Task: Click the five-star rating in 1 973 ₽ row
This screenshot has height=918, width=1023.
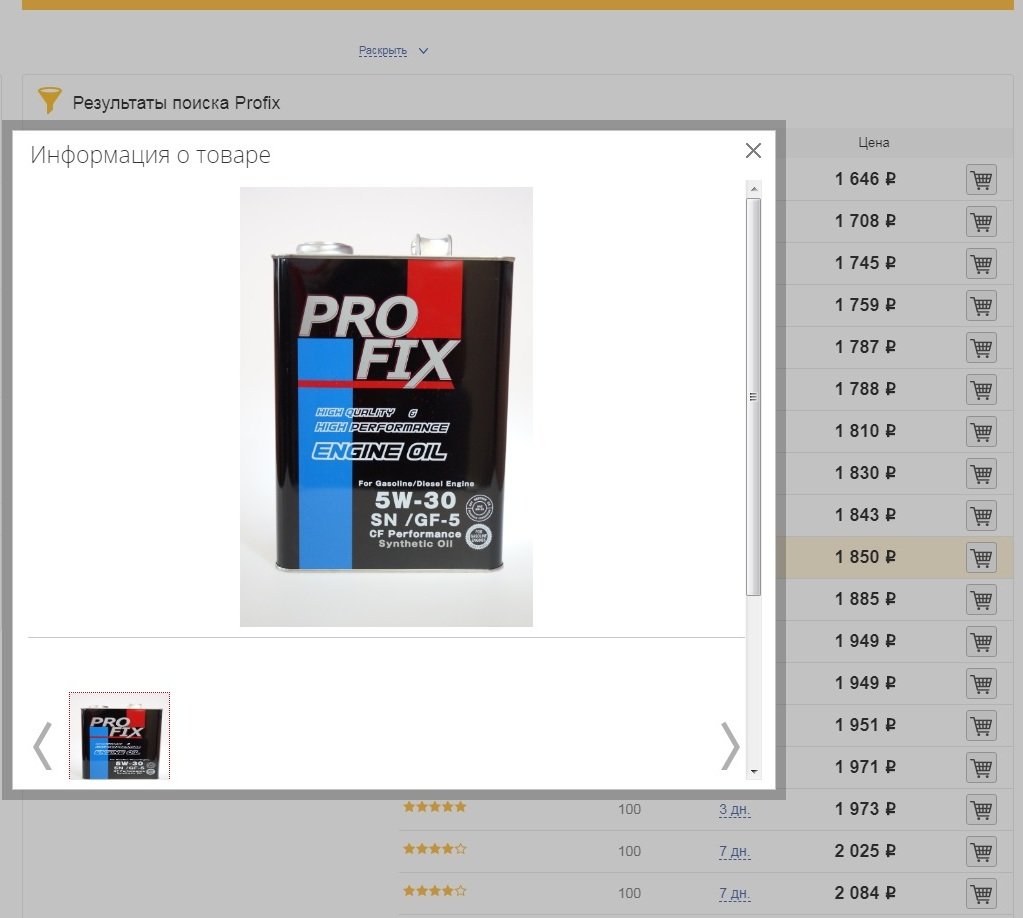Action: point(435,807)
